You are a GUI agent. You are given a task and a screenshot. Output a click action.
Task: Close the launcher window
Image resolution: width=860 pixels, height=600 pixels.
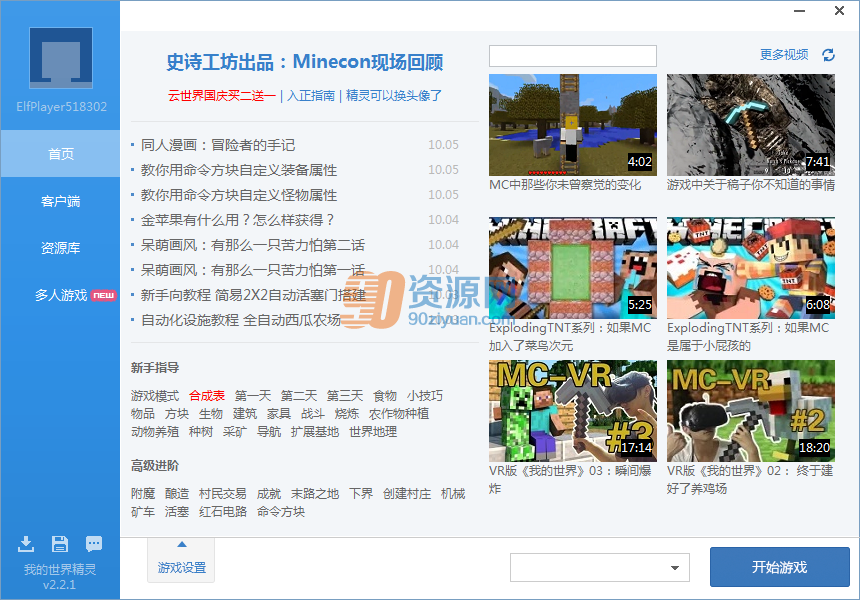click(839, 11)
